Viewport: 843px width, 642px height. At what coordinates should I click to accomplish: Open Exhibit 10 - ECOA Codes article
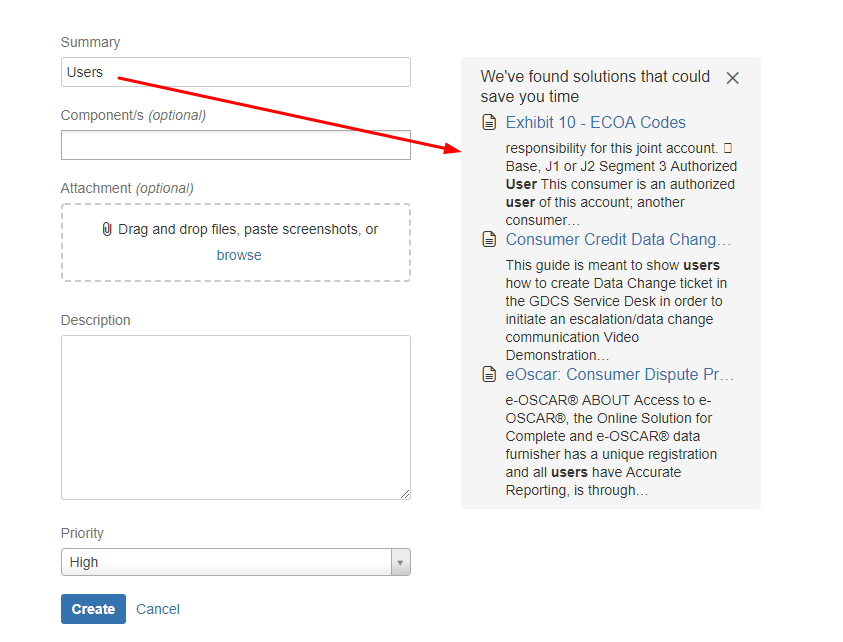point(595,123)
